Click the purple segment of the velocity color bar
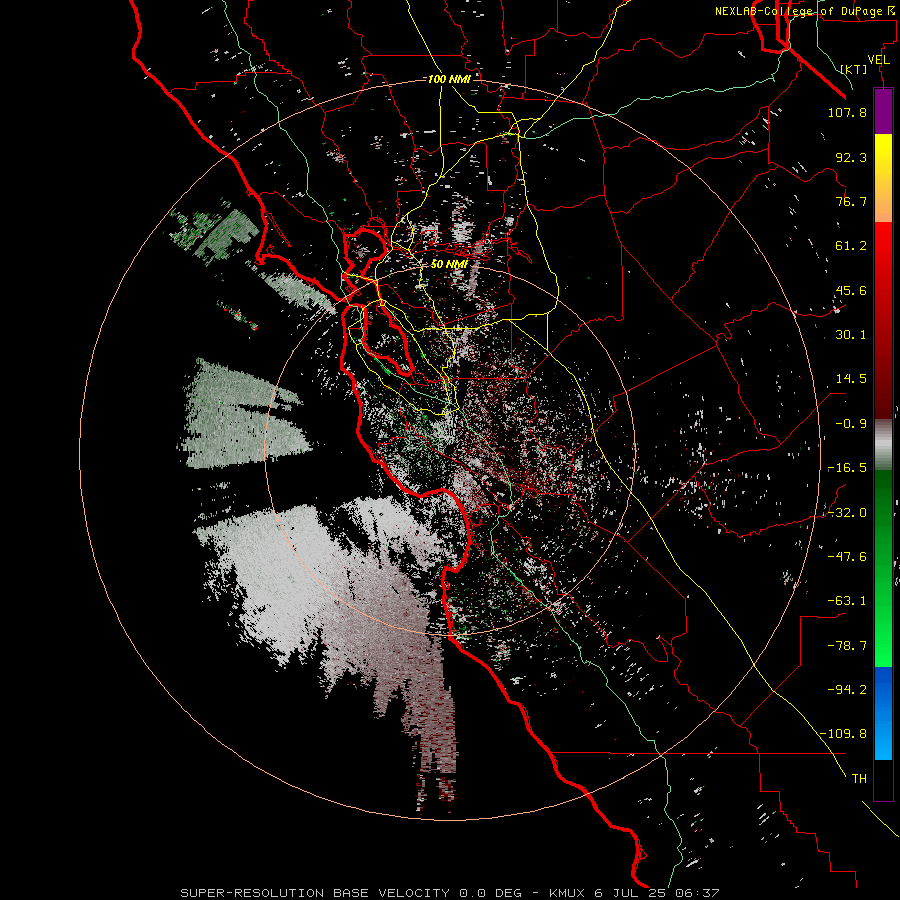Screen dimensions: 900x900 (x=883, y=111)
